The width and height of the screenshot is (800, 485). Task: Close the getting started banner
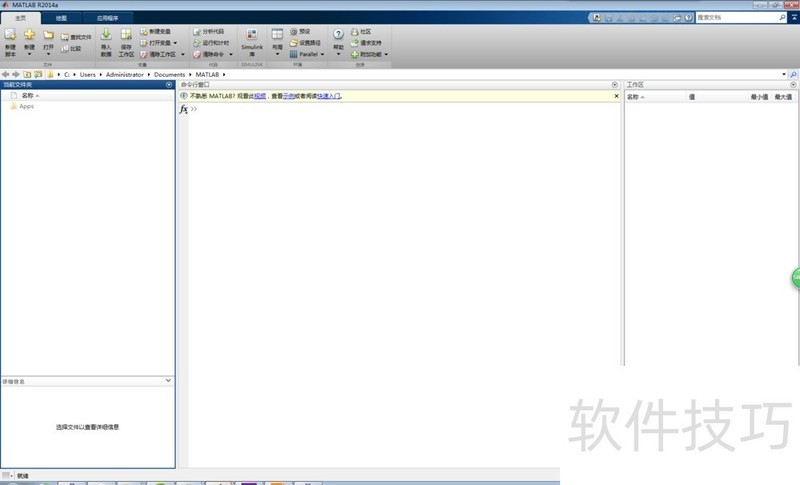coord(616,96)
